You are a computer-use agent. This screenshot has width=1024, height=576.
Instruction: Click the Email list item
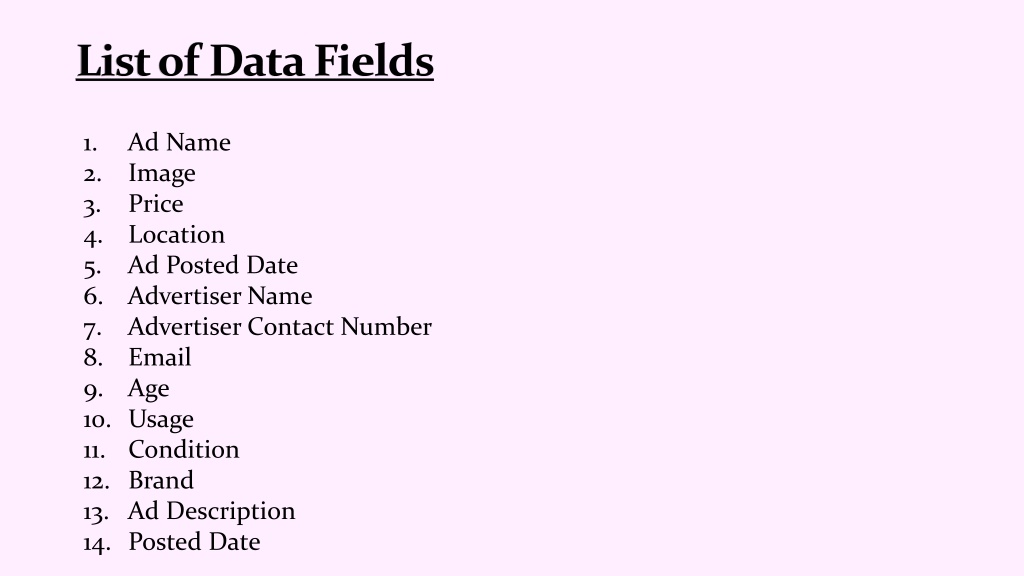click(x=160, y=357)
